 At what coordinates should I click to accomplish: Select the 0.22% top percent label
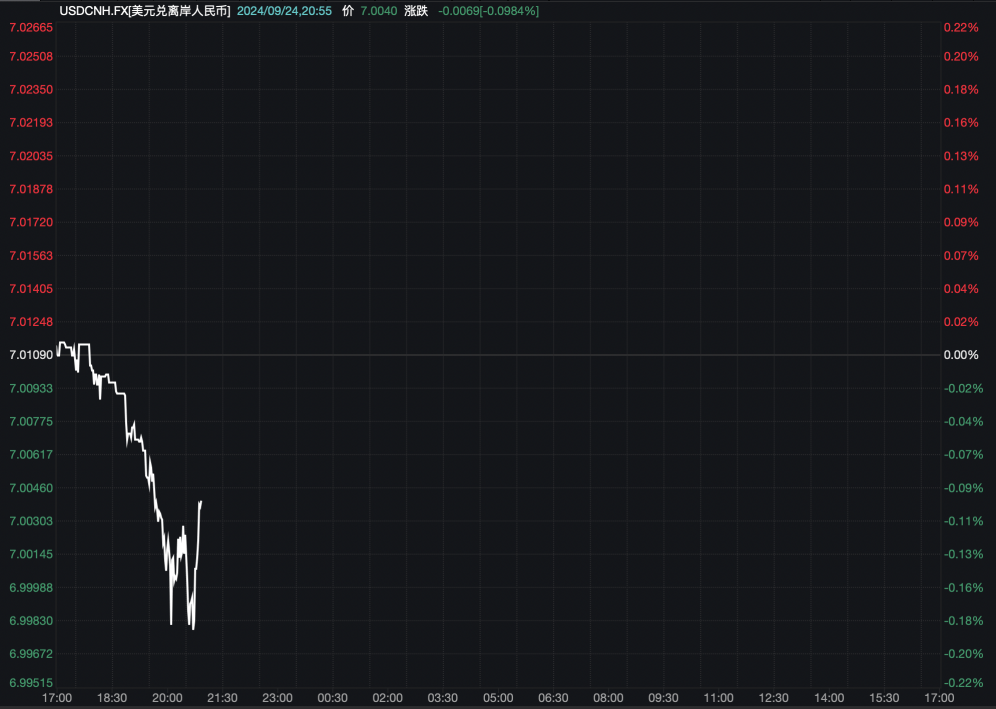pos(961,27)
